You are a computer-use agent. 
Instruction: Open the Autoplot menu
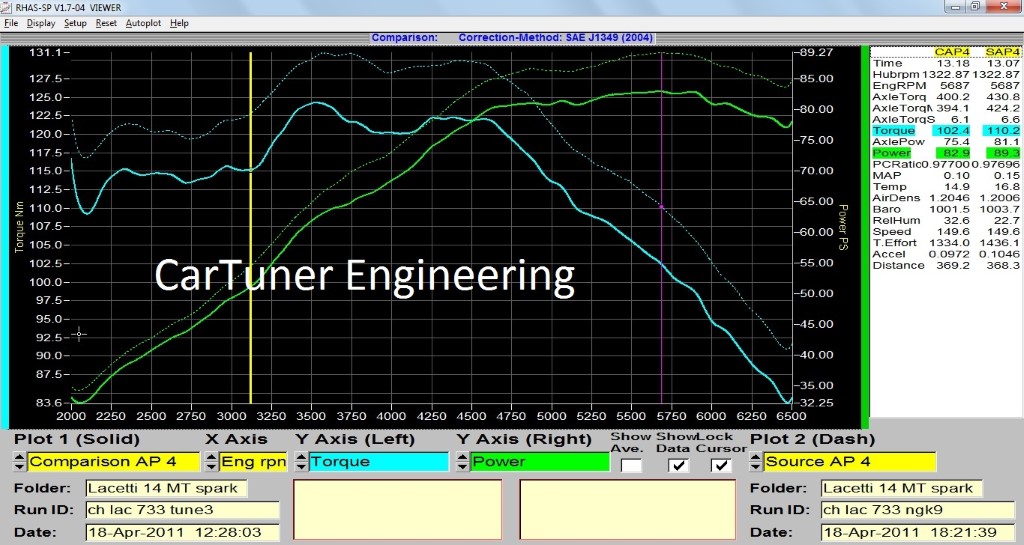pos(143,23)
